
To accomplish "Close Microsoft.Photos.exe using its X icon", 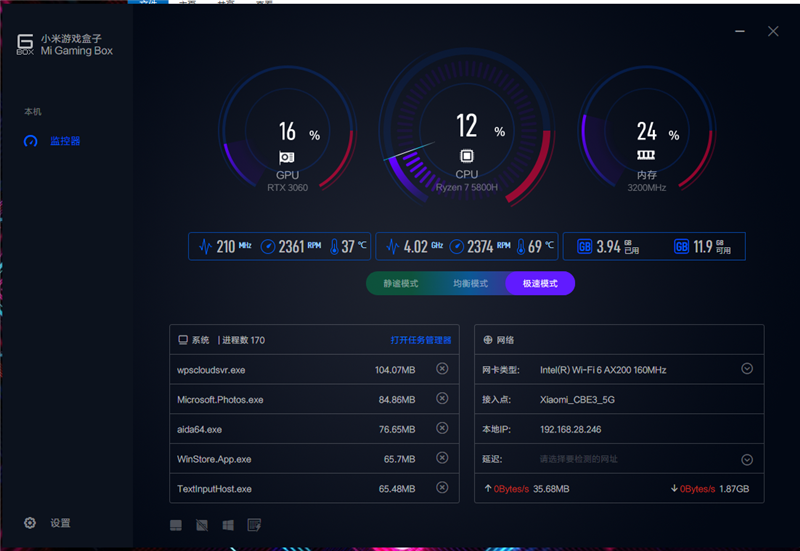I will pyautogui.click(x=442, y=398).
